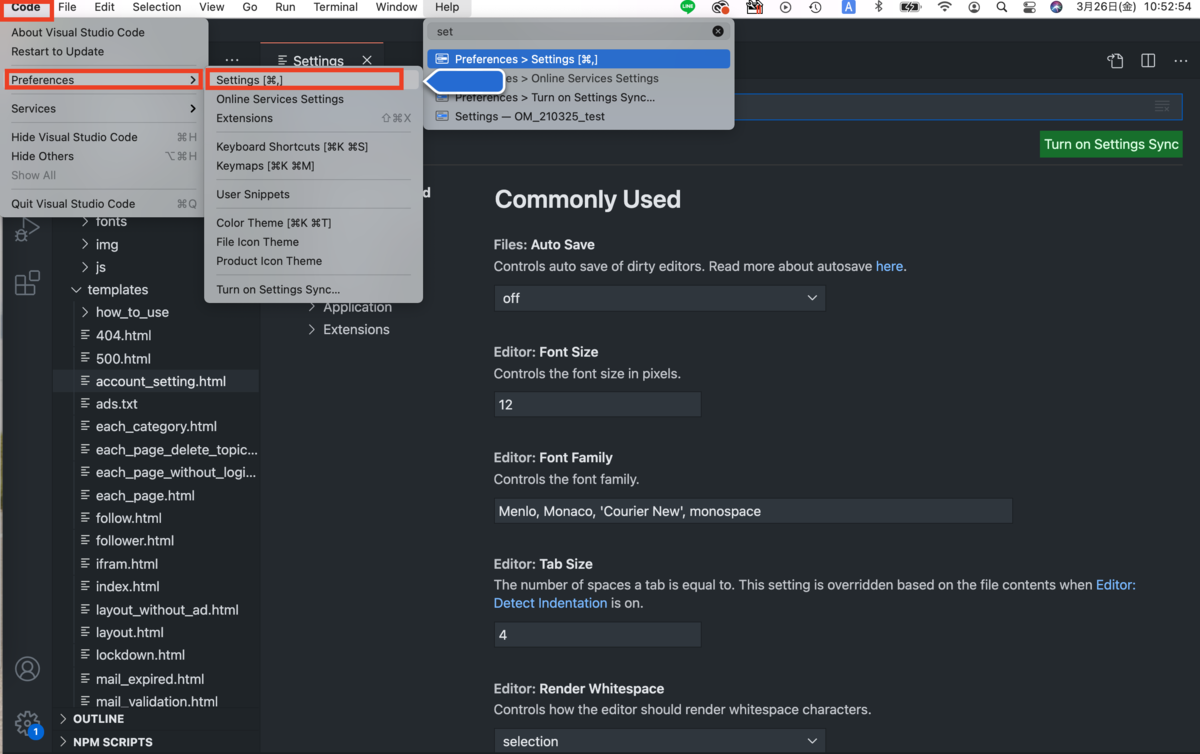
Task: Open the Settings (JSON) editor icon
Action: coord(1115,60)
